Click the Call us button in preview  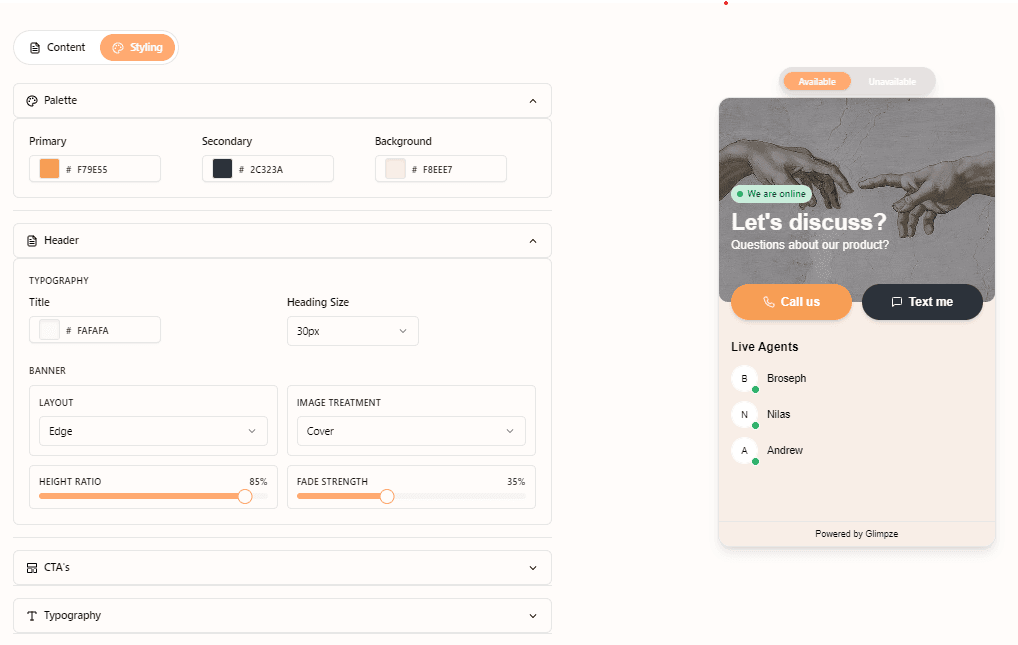coord(791,301)
